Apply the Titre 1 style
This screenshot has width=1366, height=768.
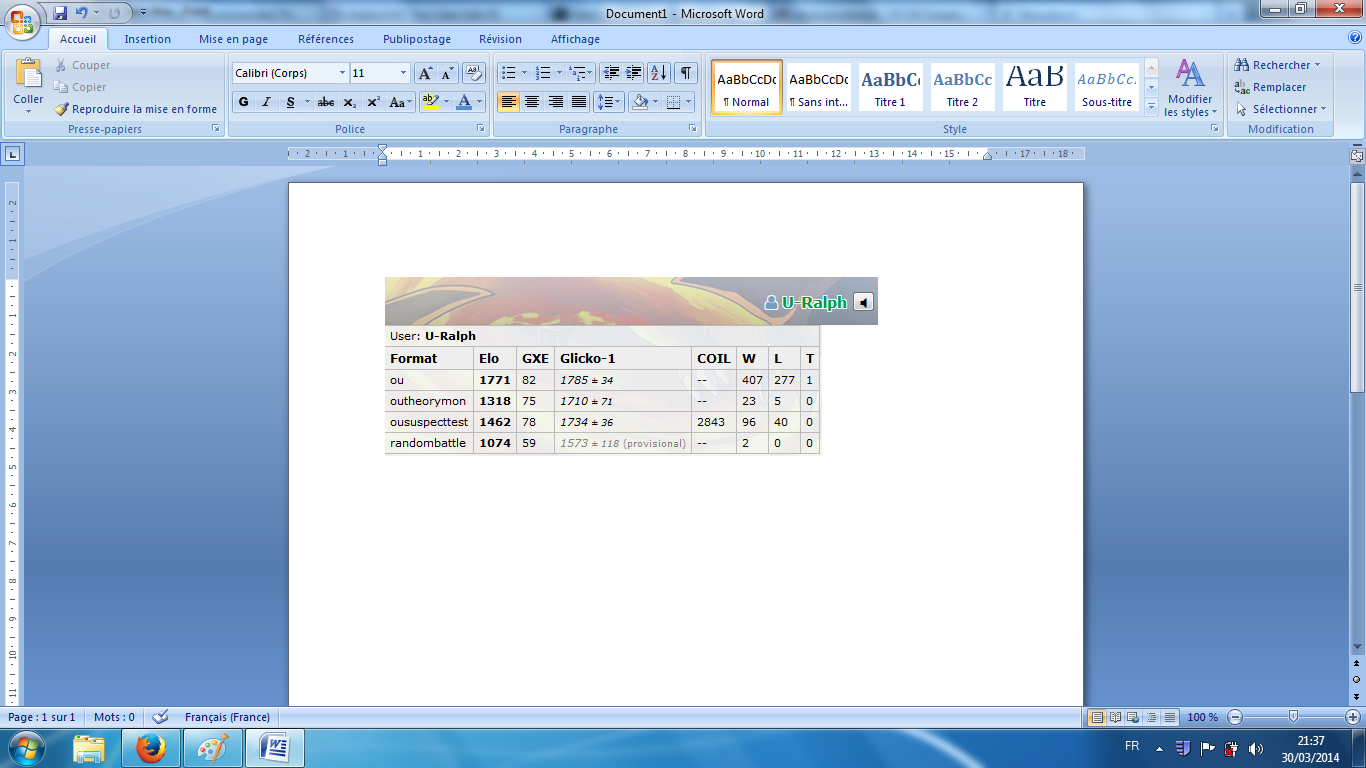890,88
